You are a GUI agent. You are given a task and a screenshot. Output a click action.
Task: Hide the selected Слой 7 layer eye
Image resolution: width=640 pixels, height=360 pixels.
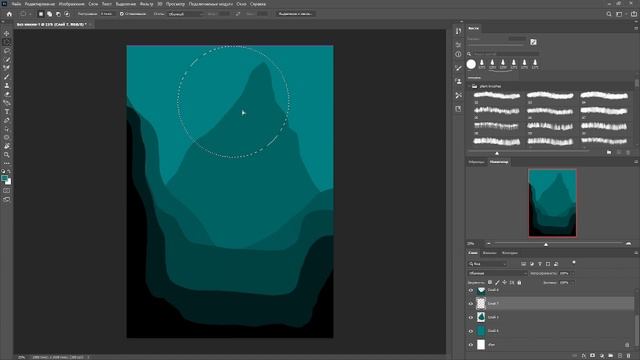(x=471, y=304)
